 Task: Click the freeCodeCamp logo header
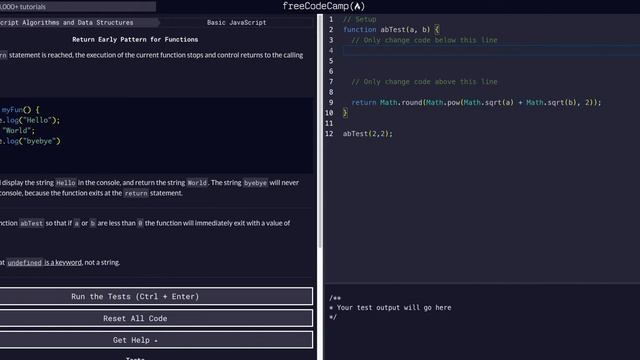[323, 6]
